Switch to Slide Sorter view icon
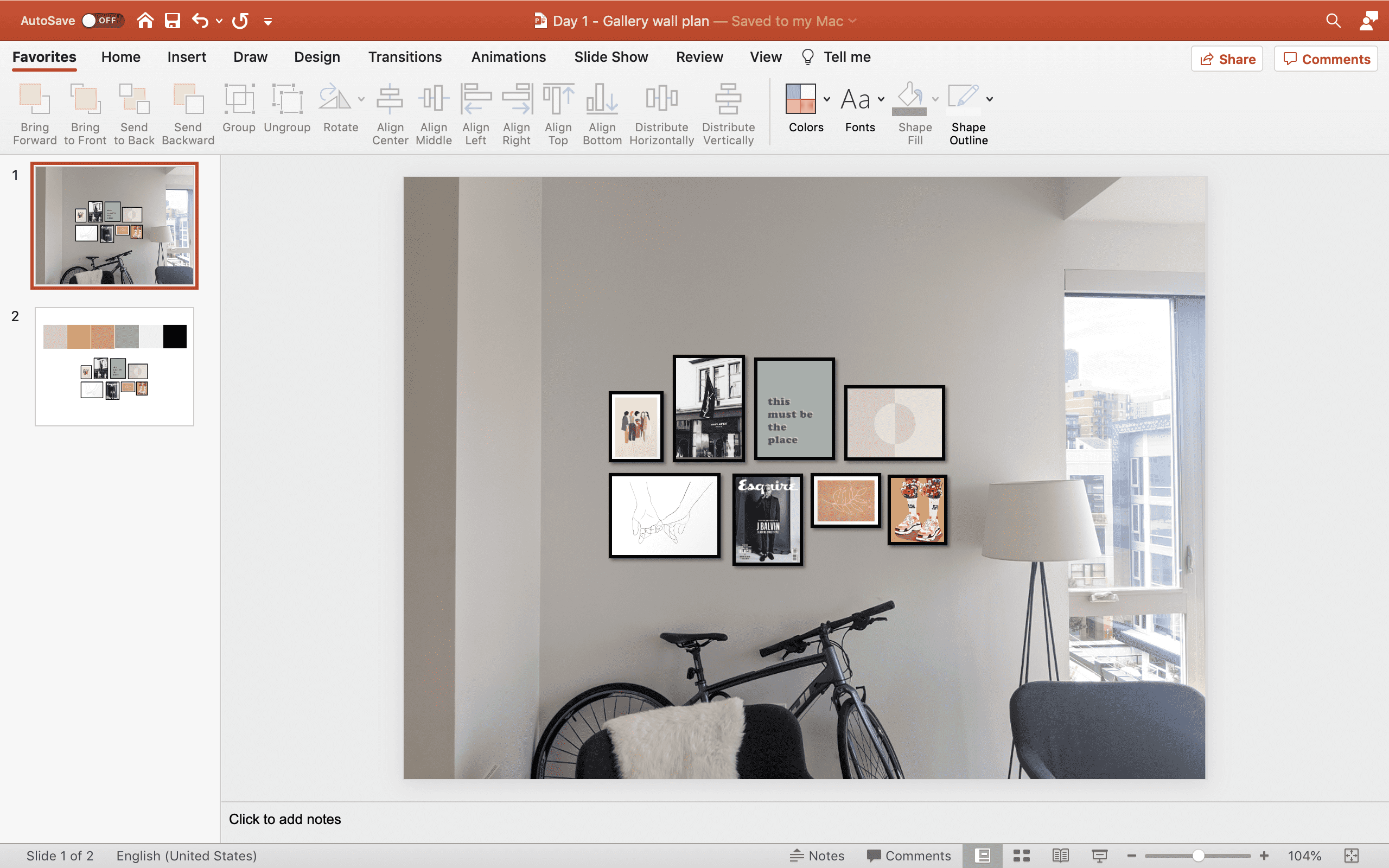Image resolution: width=1389 pixels, height=868 pixels. [x=1021, y=856]
